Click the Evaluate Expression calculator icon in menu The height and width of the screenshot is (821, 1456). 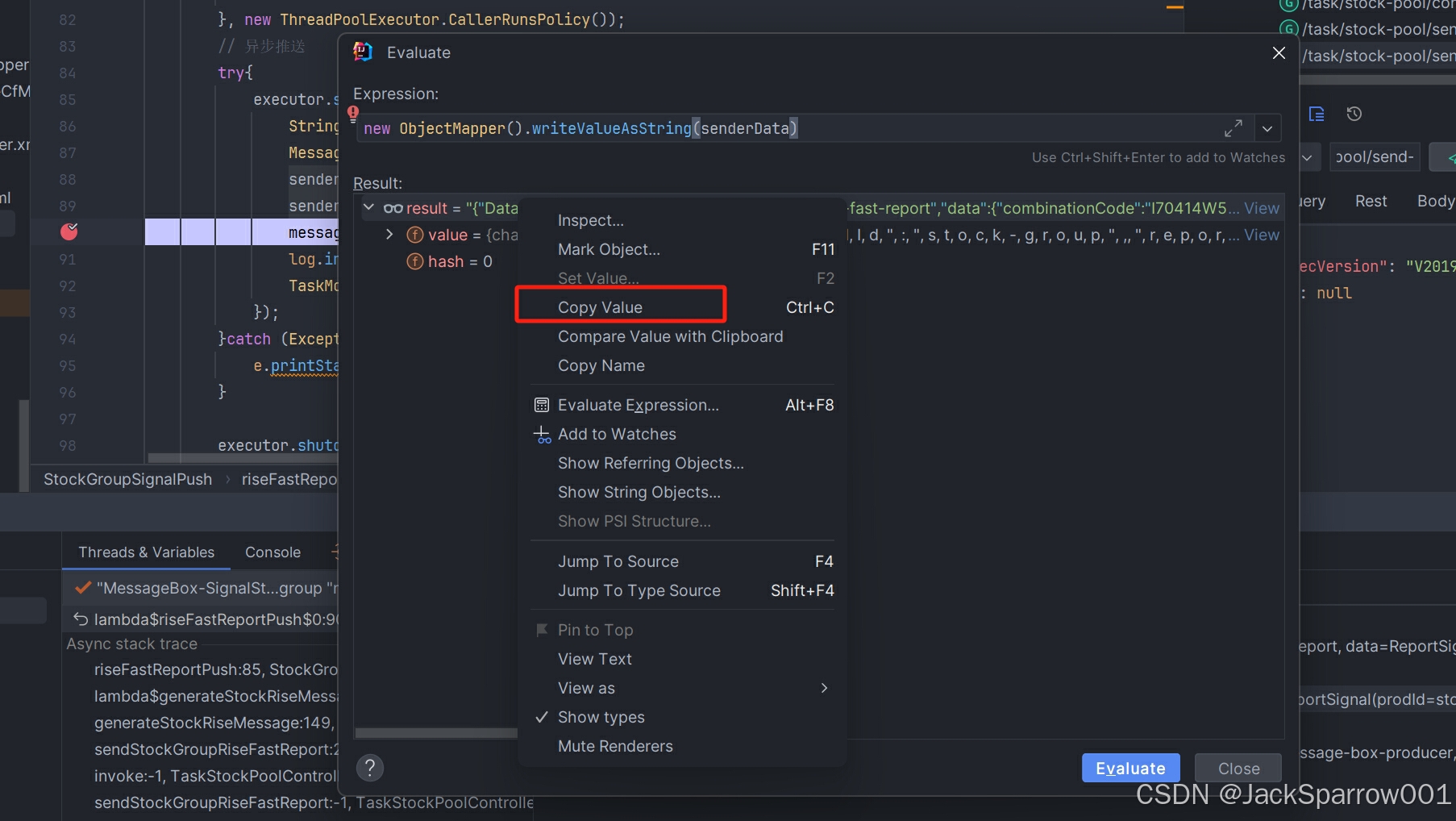click(x=541, y=405)
